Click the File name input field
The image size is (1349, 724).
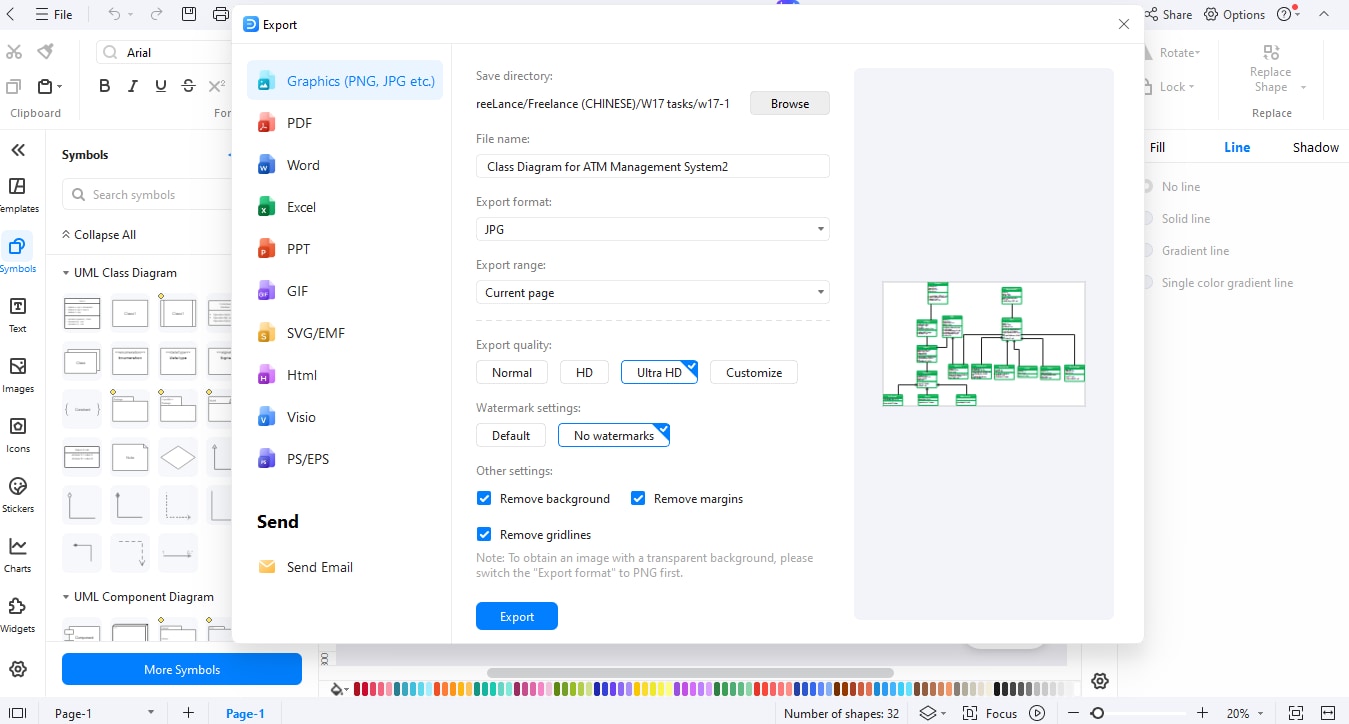click(653, 166)
